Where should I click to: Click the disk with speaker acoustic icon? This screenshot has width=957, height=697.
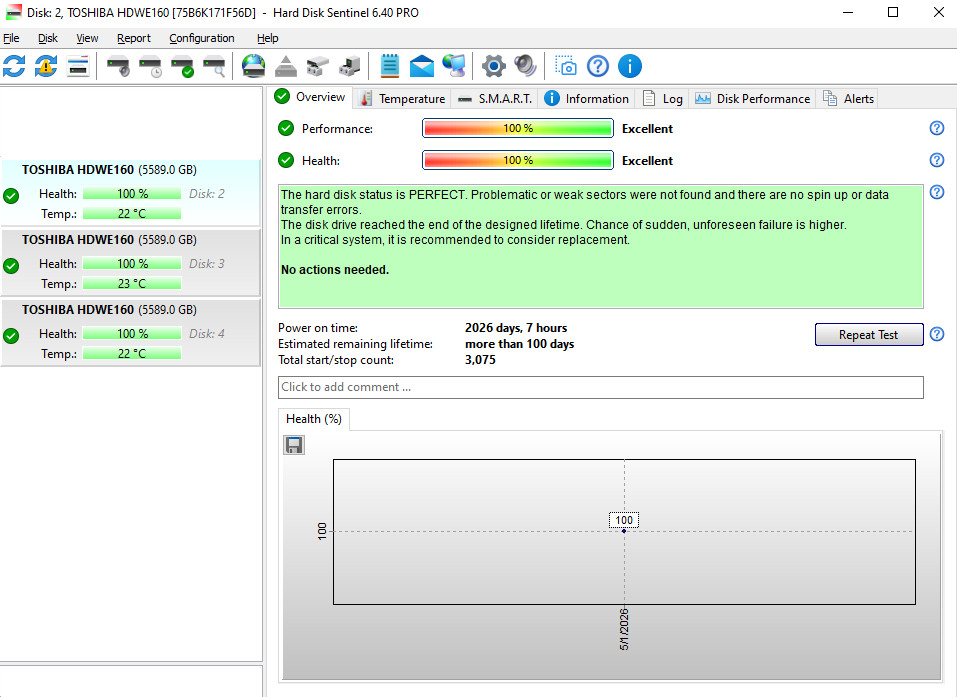coord(118,66)
